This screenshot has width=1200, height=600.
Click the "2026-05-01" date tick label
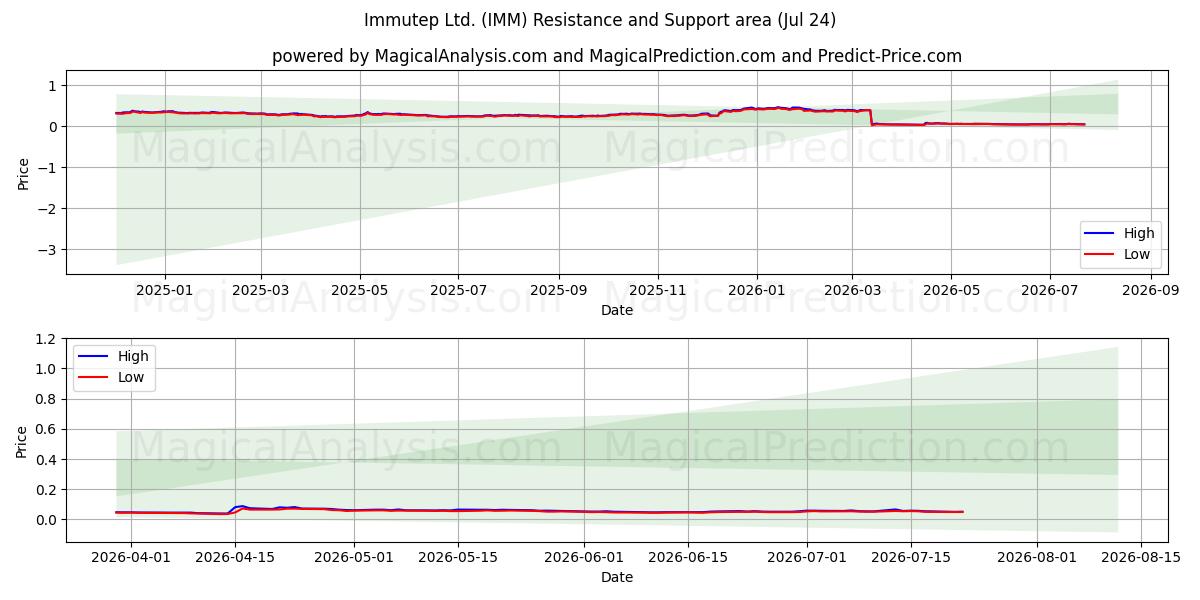pyautogui.click(x=354, y=558)
